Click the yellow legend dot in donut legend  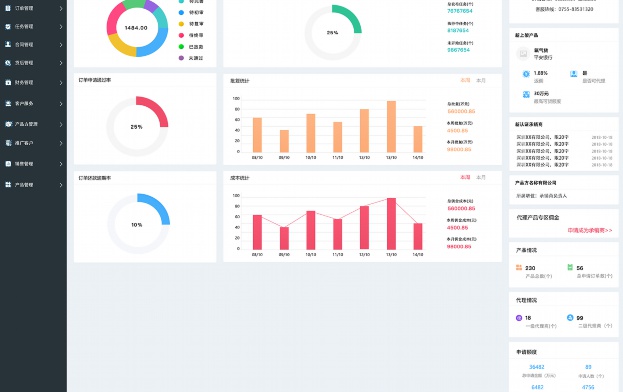[x=181, y=24]
